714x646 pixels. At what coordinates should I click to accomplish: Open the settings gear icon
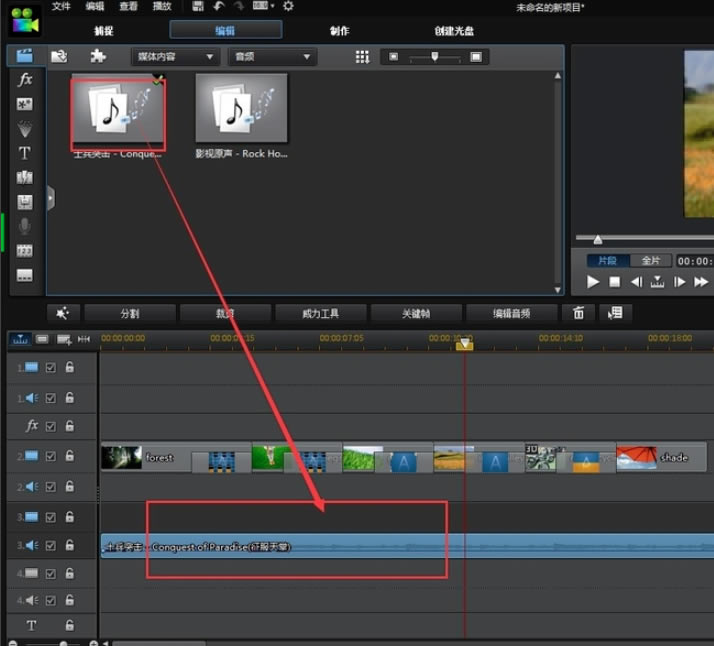288,6
